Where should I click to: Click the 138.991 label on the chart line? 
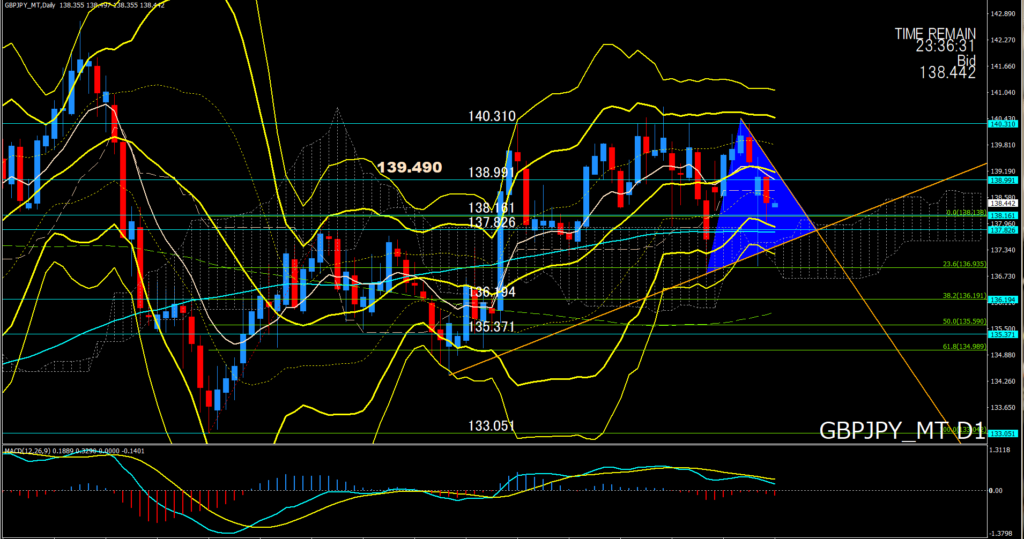(x=492, y=172)
